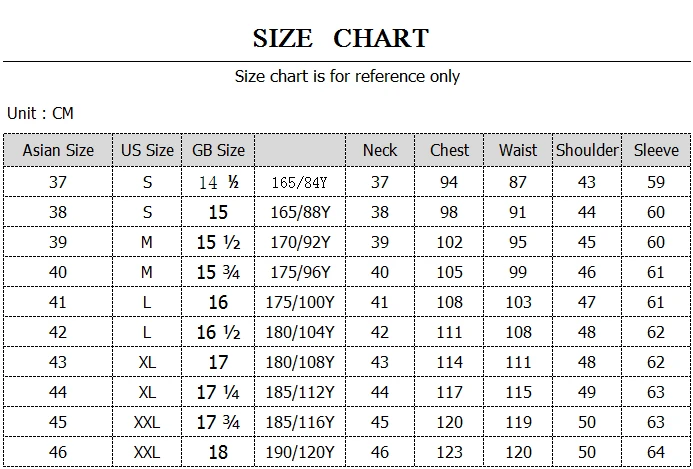This screenshot has width=693, height=469.
Task: Click the 175/100Y cell
Action: (x=300, y=302)
